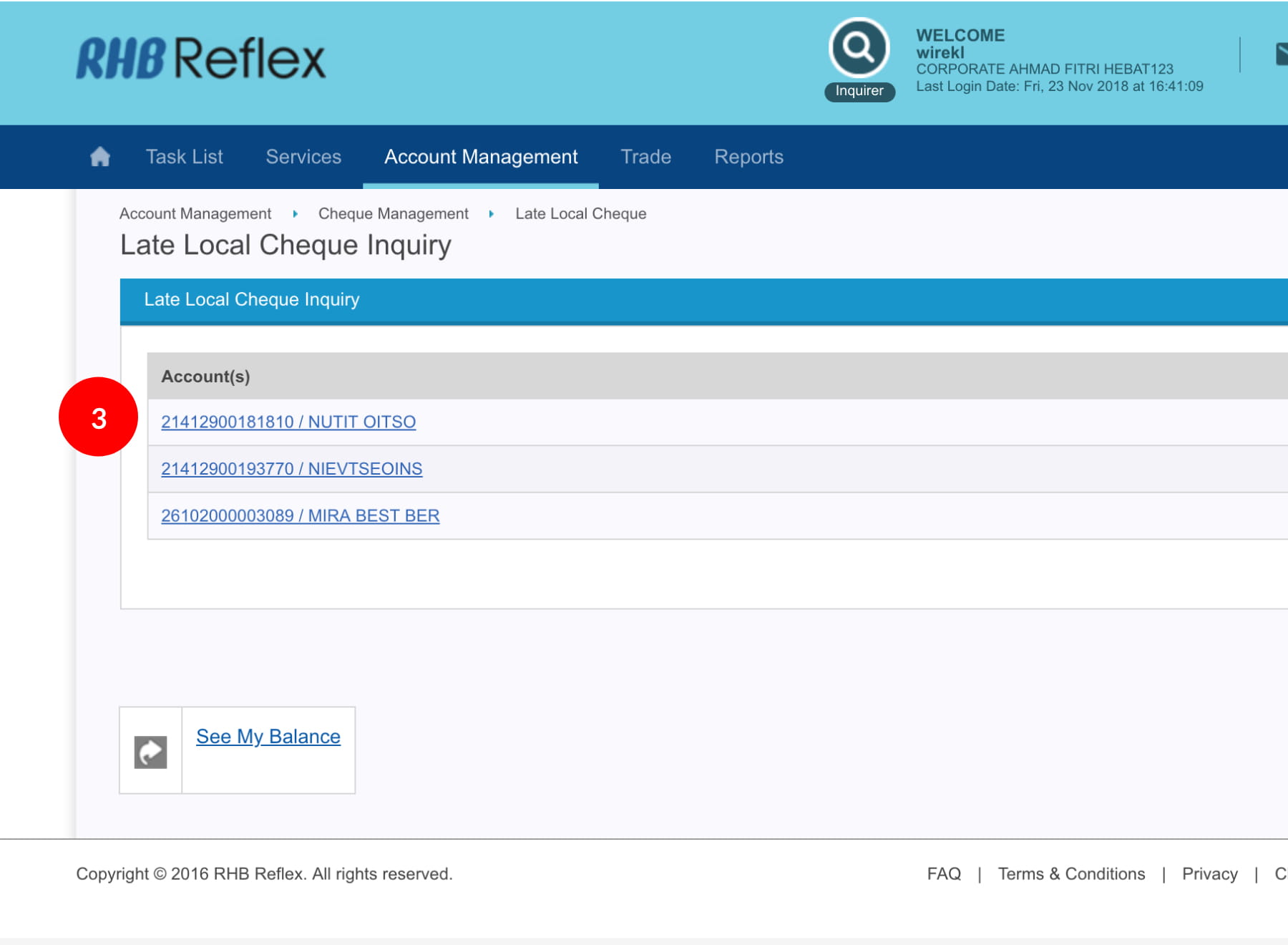This screenshot has width=1288, height=945.
Task: Select account 26102000003089 / MIRA BEST BER
Action: coord(300,515)
